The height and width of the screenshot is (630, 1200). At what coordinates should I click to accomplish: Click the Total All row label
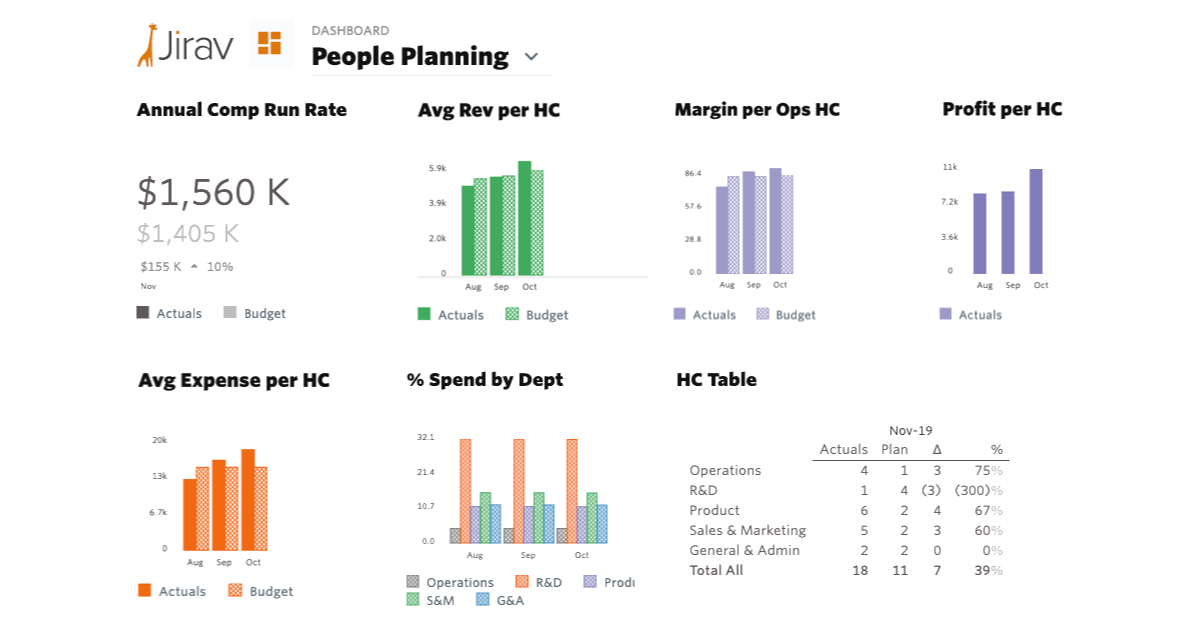[716, 570]
